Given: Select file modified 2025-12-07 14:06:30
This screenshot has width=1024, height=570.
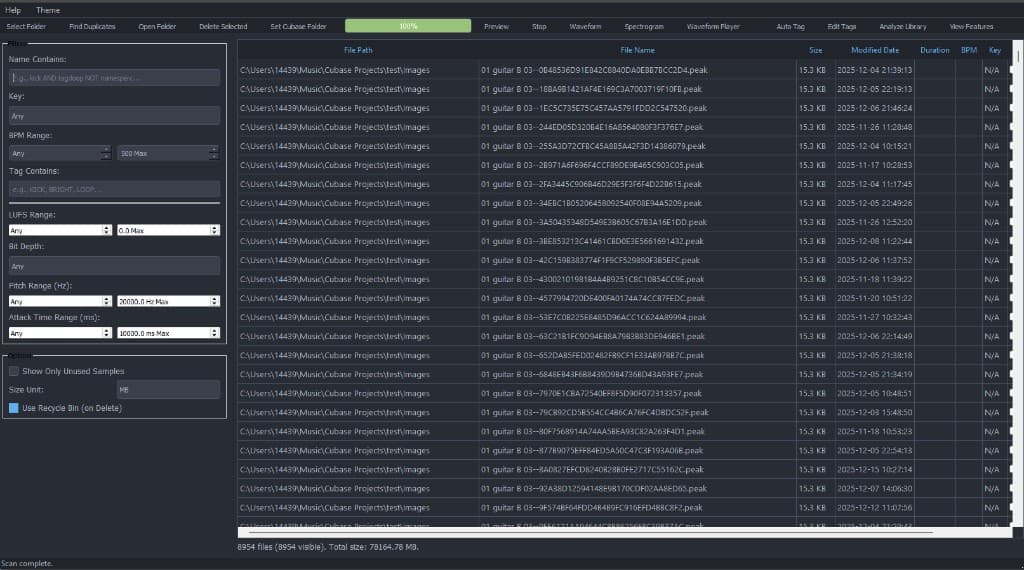Looking at the screenshot, I should tap(624, 488).
